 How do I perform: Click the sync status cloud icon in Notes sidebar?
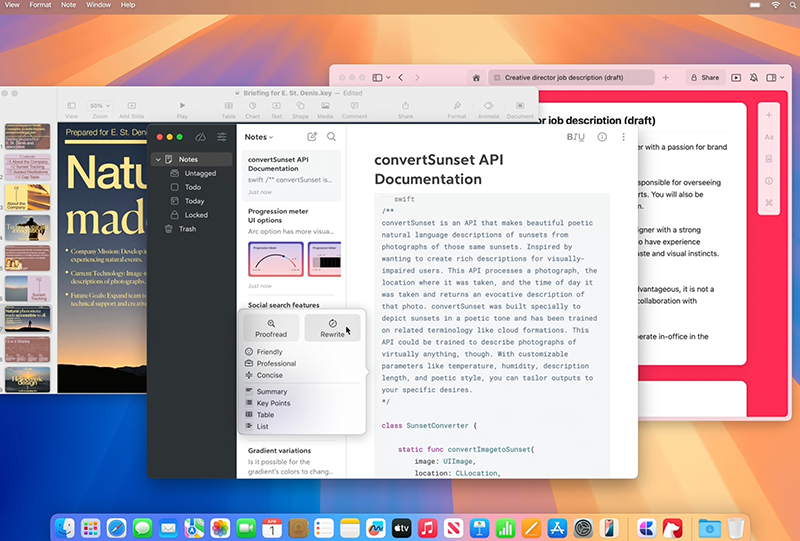(201, 137)
